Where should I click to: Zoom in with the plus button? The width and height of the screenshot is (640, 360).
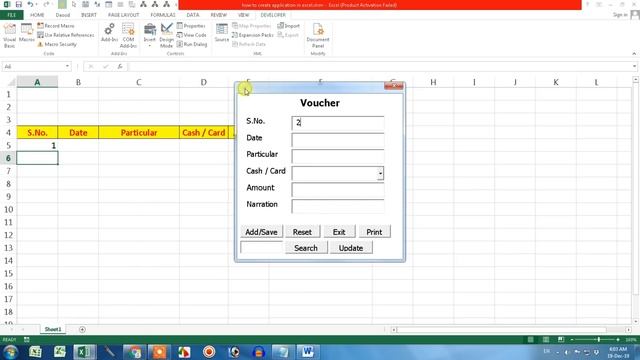coord(618,340)
